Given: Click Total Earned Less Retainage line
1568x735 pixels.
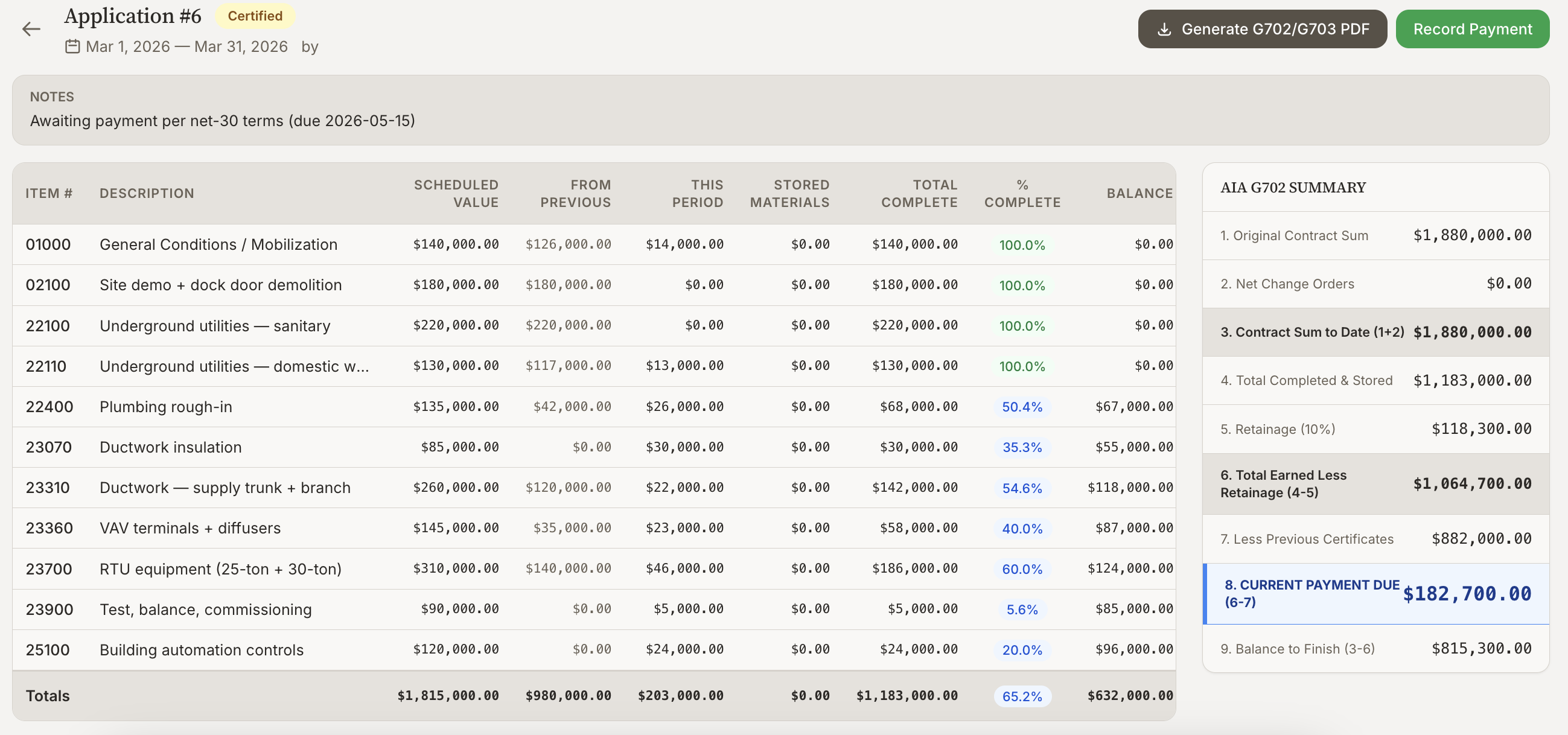Looking at the screenshot, I should click(1375, 484).
